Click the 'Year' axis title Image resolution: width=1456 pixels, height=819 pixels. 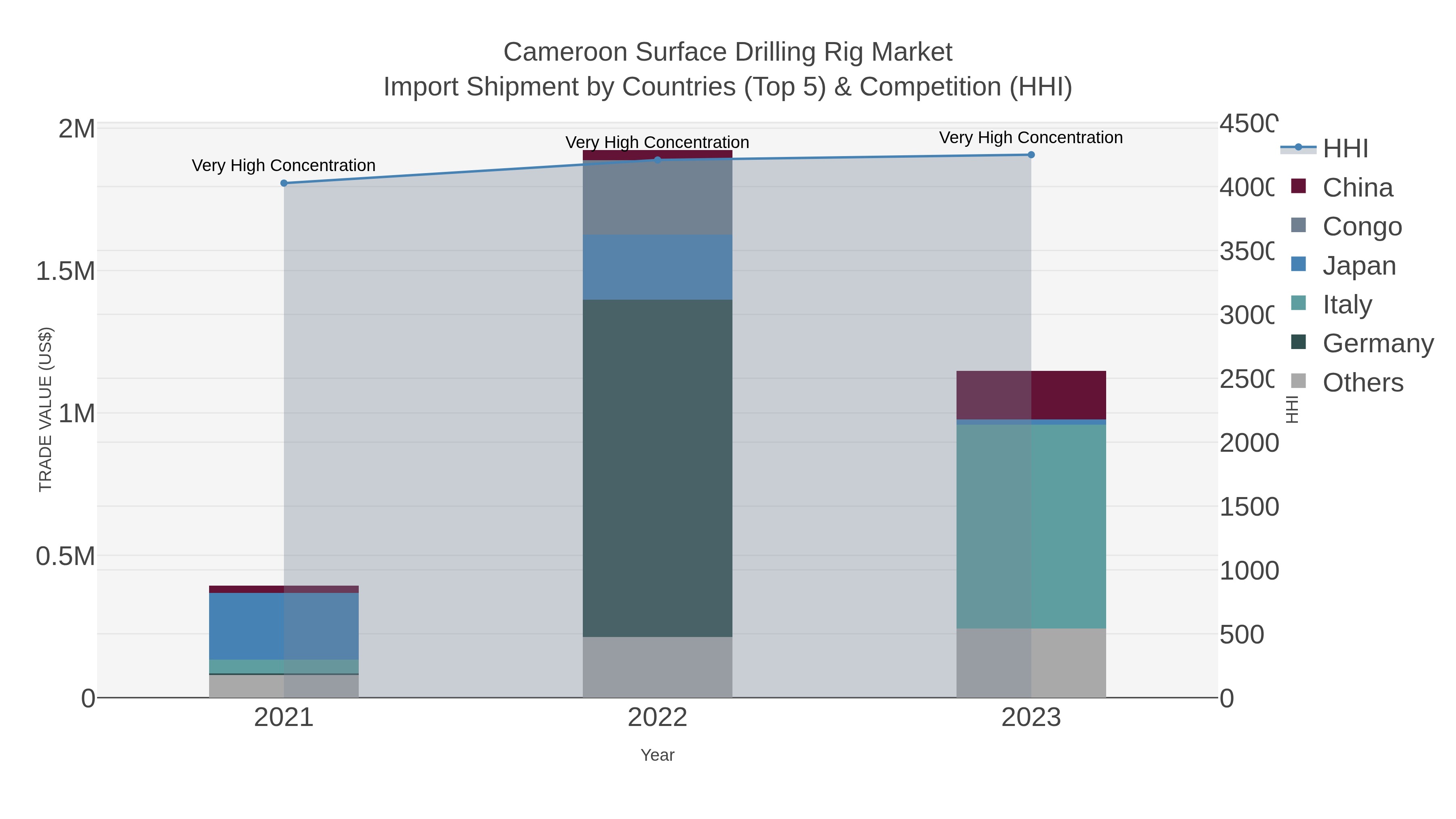(657, 755)
